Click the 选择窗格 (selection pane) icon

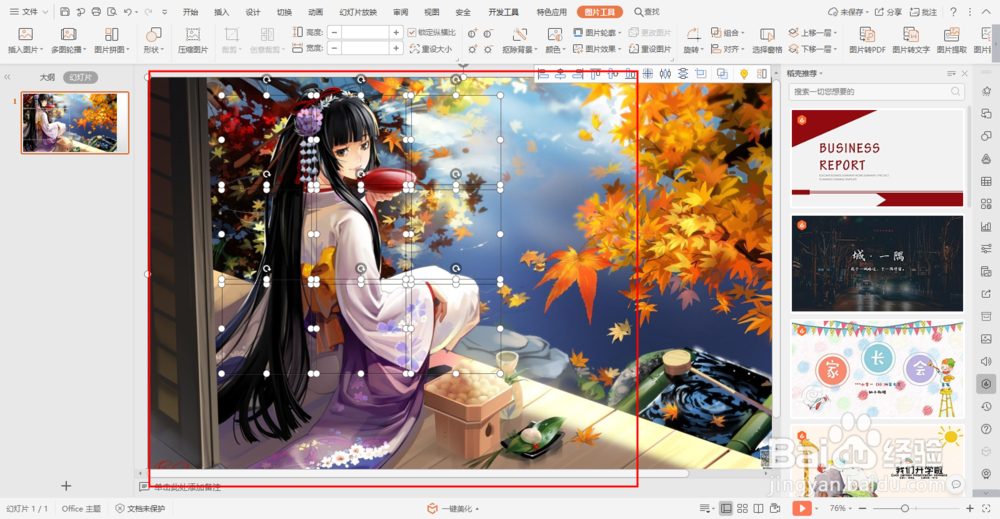(x=767, y=40)
